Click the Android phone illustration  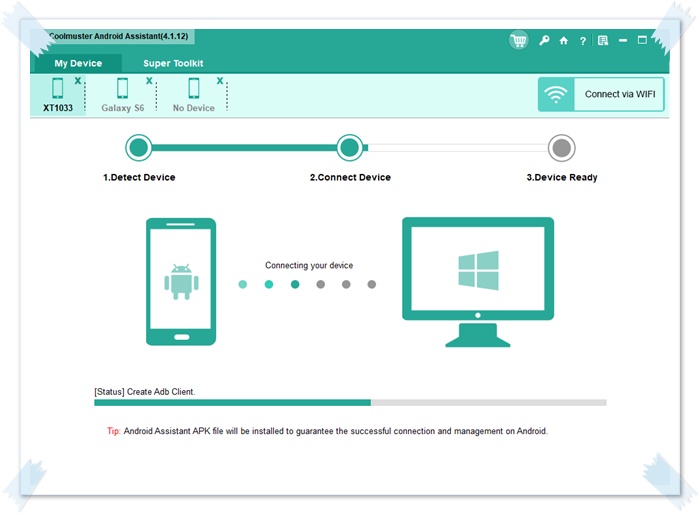181,282
